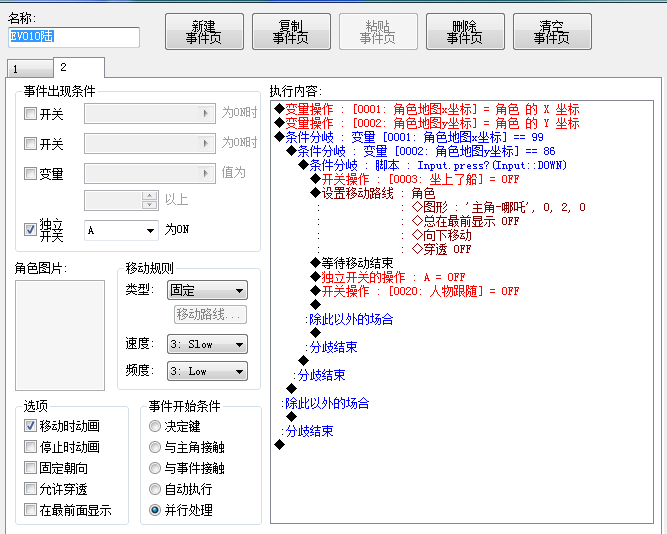Click the 复制事件页 button
Image resolution: width=667 pixels, height=534 pixels.
click(291, 32)
